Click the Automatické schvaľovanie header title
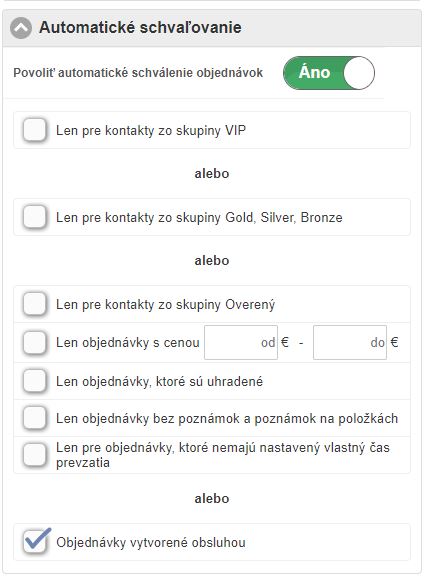 (x=140, y=28)
